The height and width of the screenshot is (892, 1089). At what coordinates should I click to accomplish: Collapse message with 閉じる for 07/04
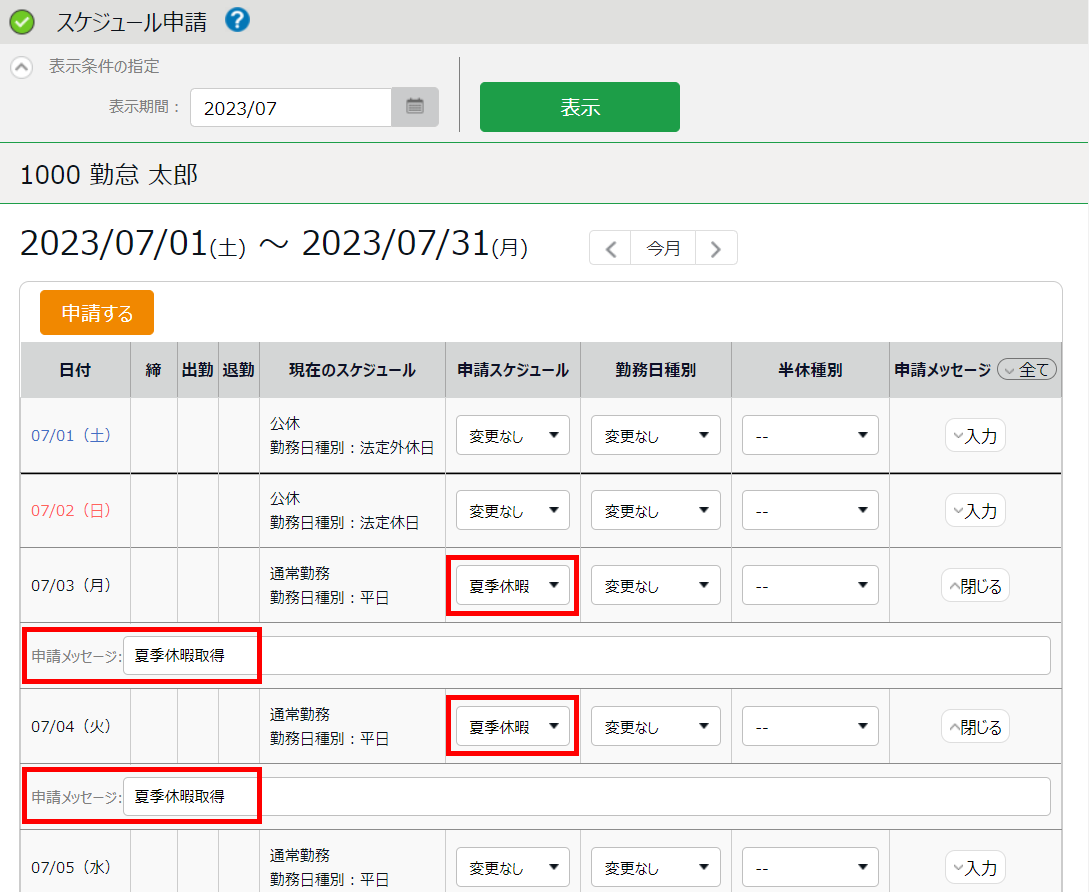click(975, 727)
